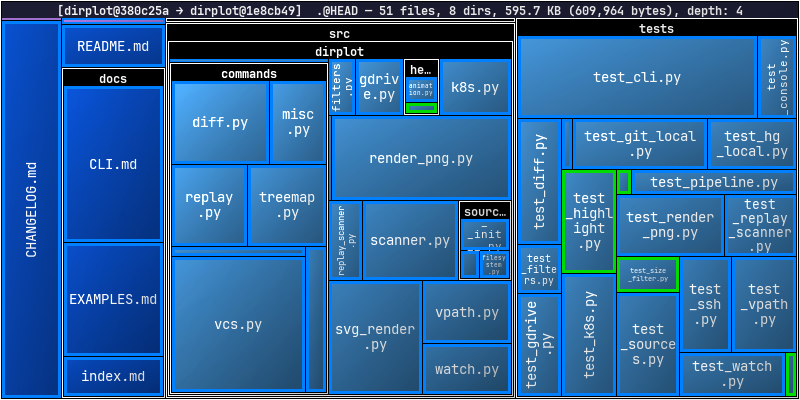Click green tile below animation.py
This screenshot has width=800, height=400.
(x=421, y=108)
